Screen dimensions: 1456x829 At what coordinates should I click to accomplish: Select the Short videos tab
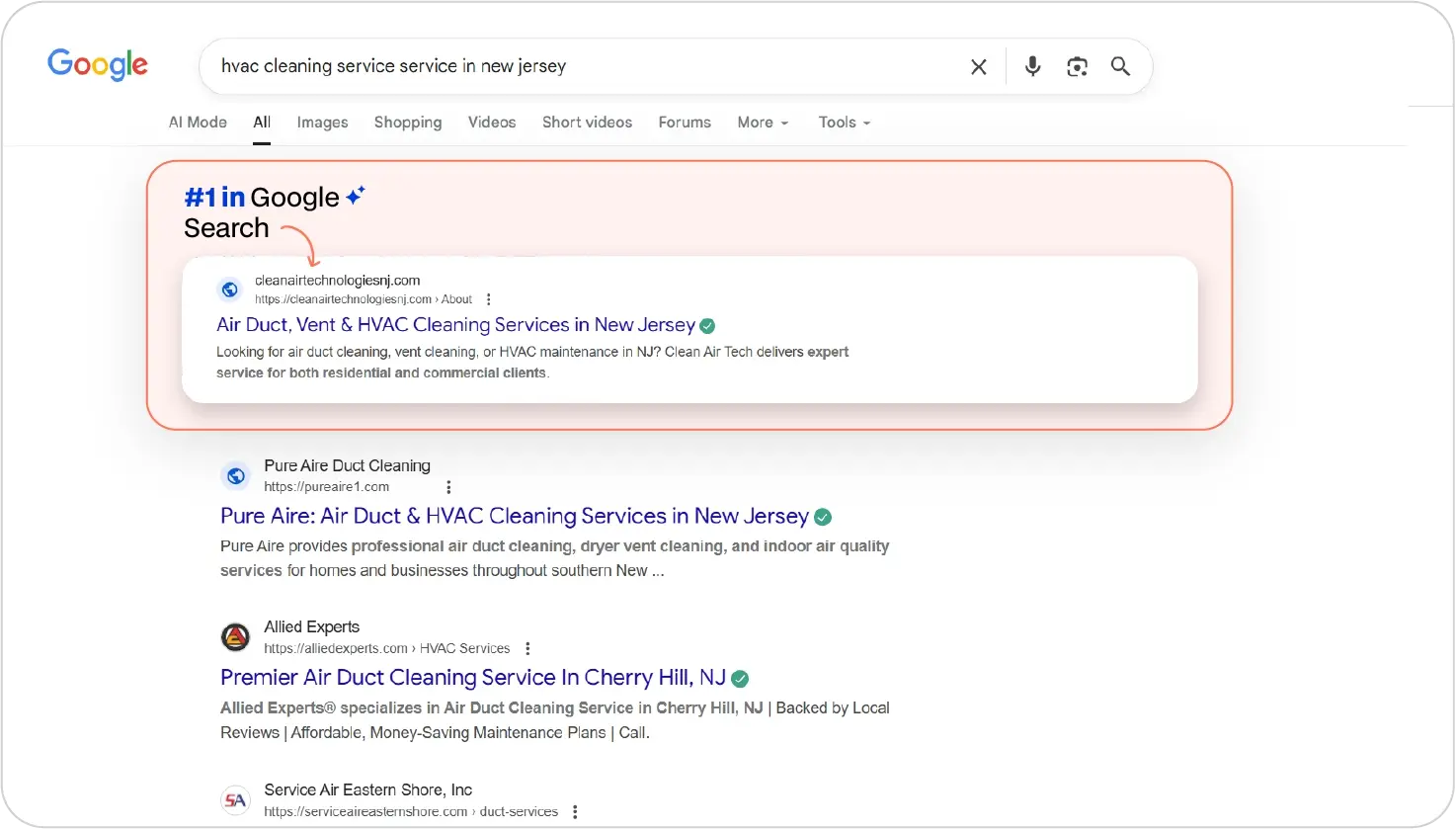(x=587, y=123)
